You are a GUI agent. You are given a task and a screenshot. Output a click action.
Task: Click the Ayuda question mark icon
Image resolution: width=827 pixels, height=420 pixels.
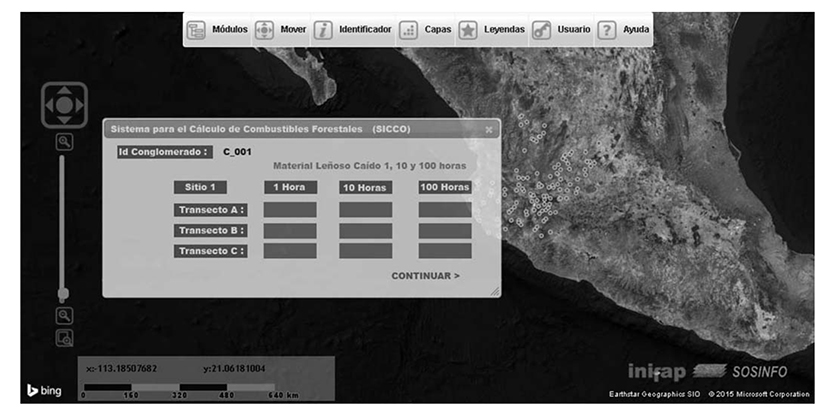click(606, 30)
